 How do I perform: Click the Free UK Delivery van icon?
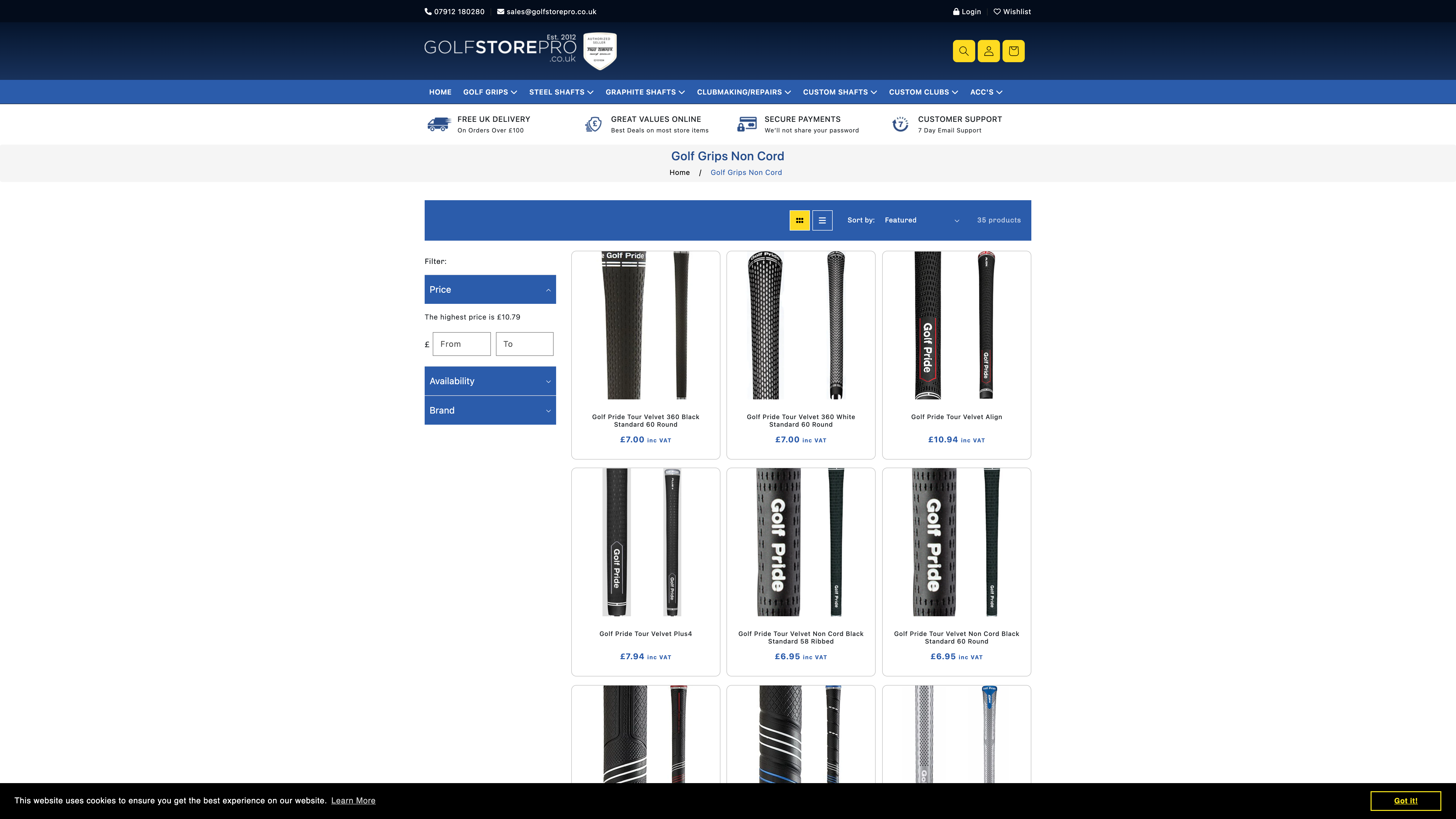[x=439, y=124]
